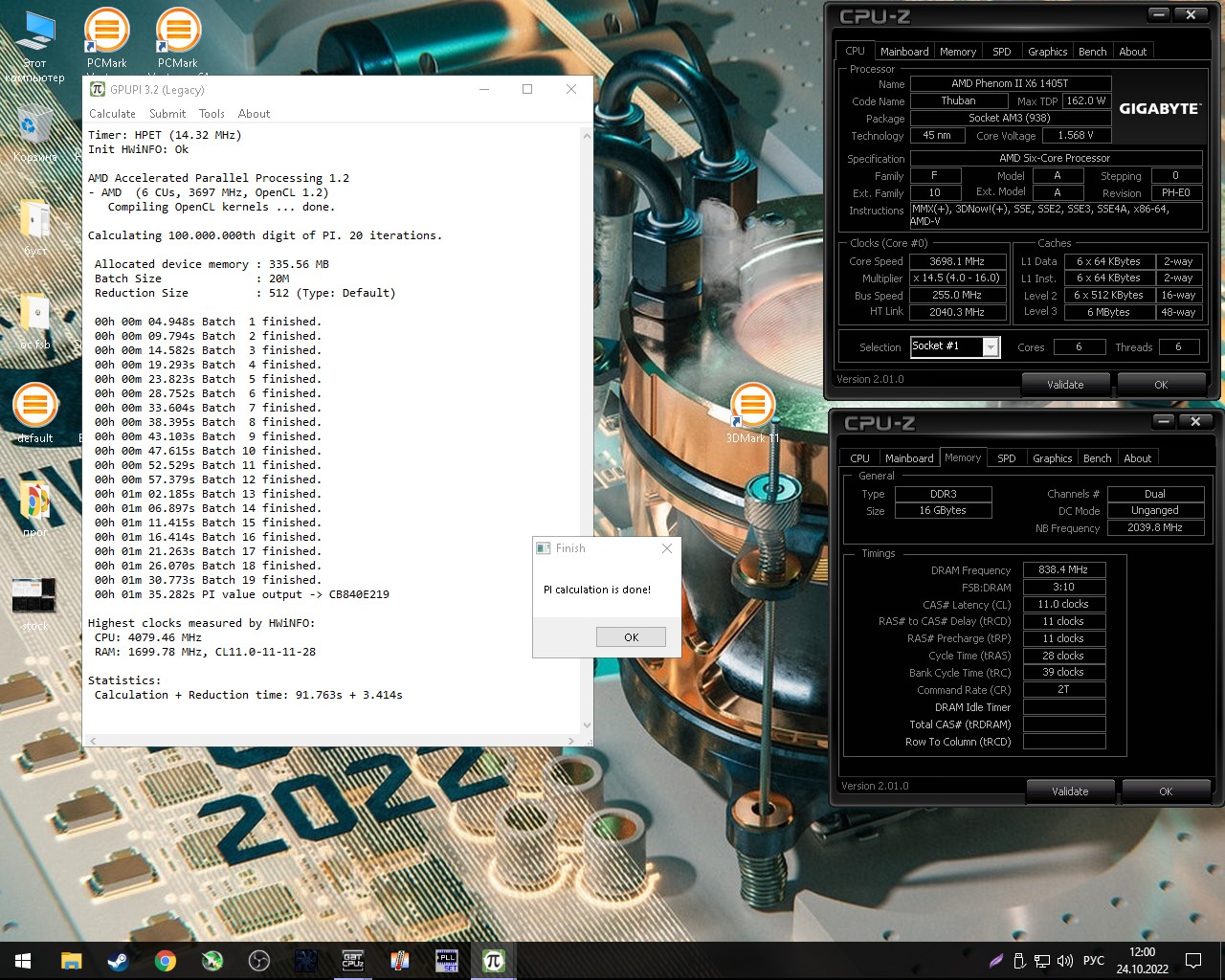
Task: Select the default shortcut on the desktop
Action: pos(35,412)
